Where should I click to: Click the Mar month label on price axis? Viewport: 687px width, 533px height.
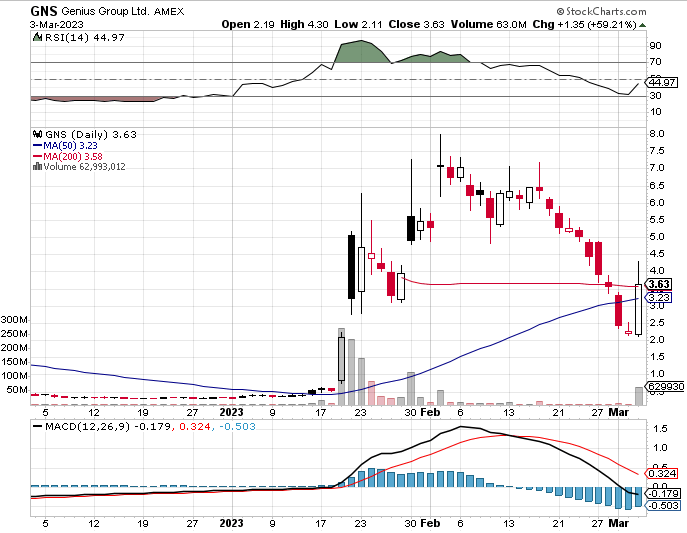pyautogui.click(x=619, y=412)
